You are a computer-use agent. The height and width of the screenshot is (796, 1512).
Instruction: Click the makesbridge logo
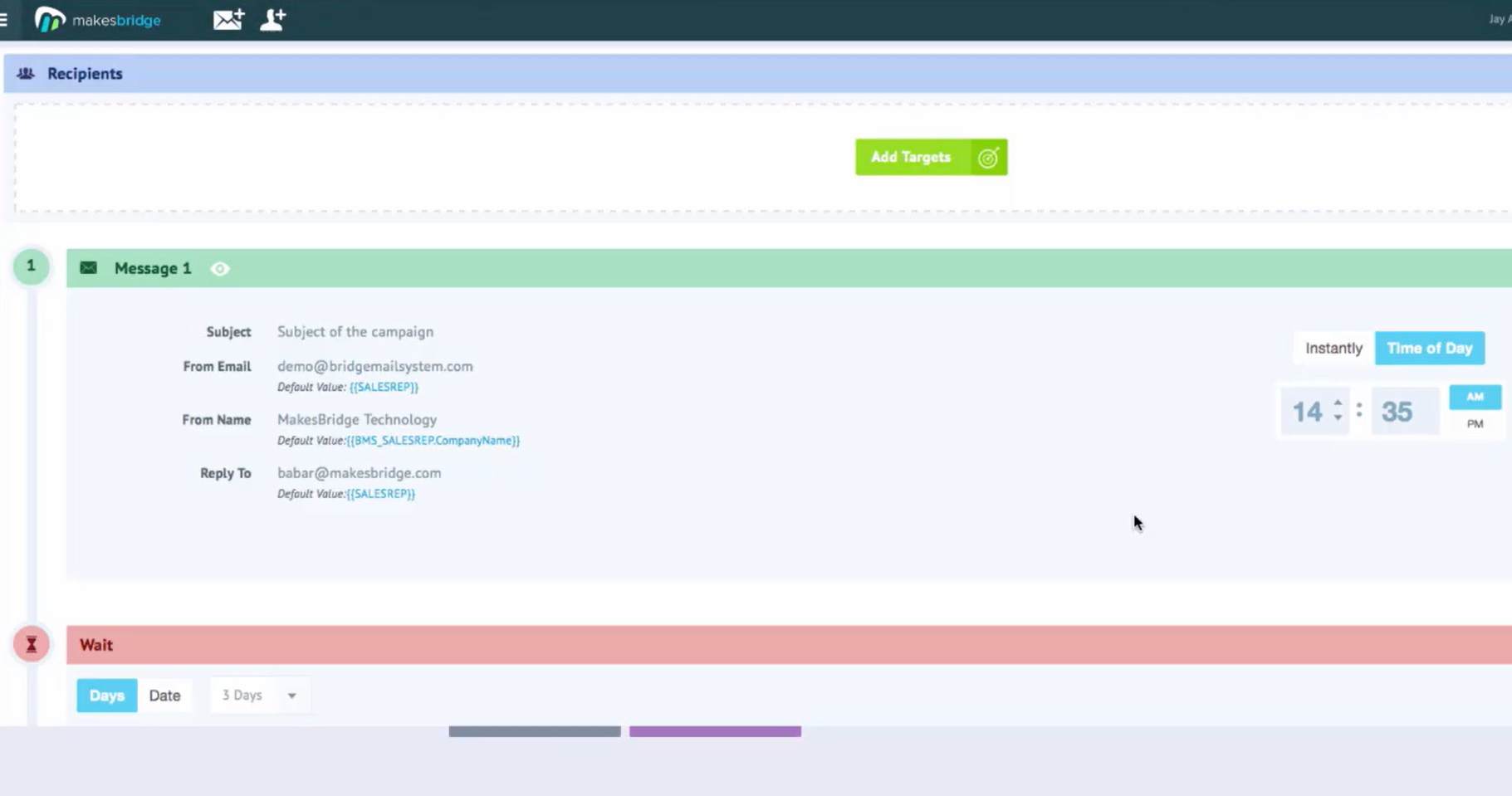point(95,19)
